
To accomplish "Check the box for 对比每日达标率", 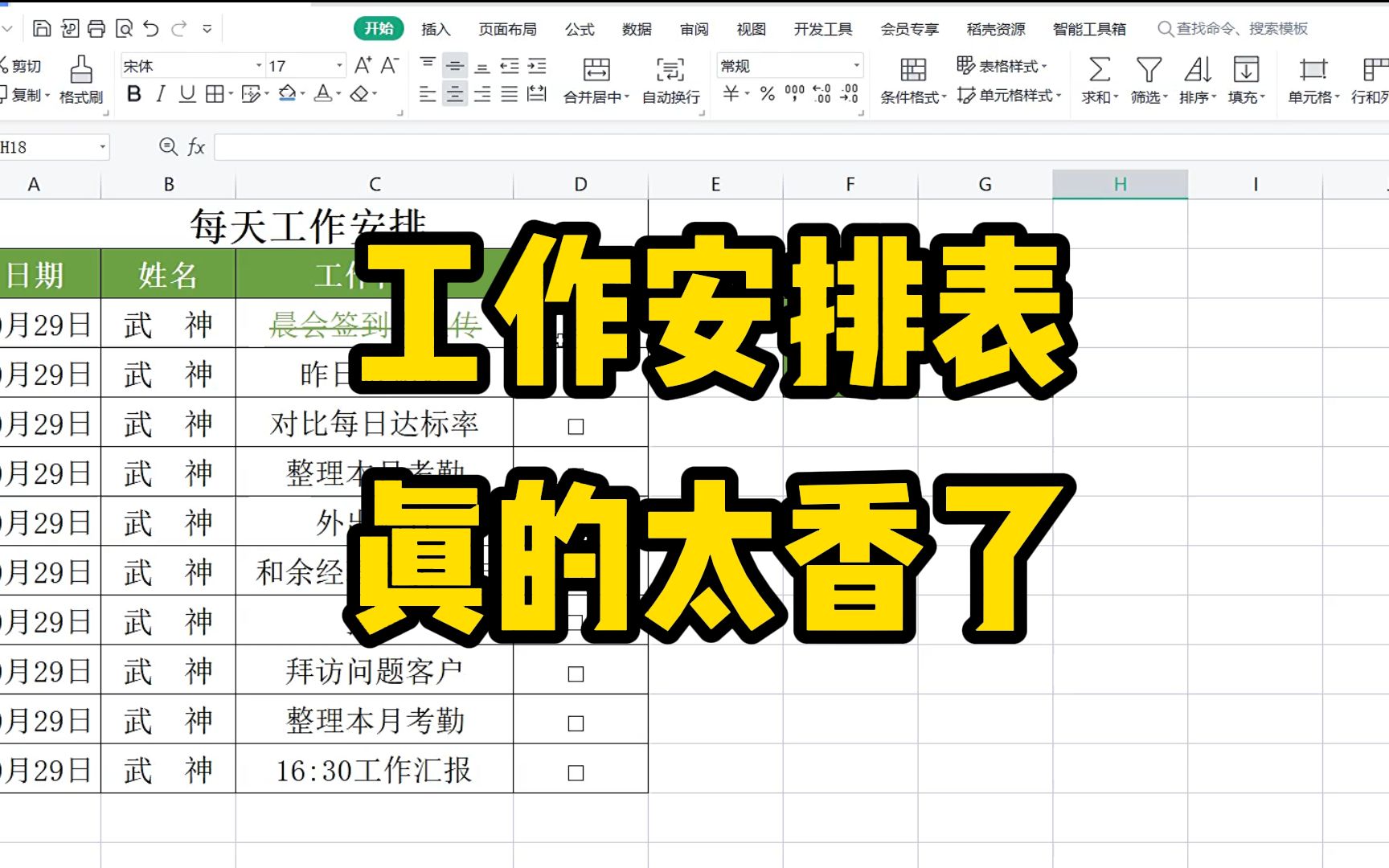I will coord(576,426).
